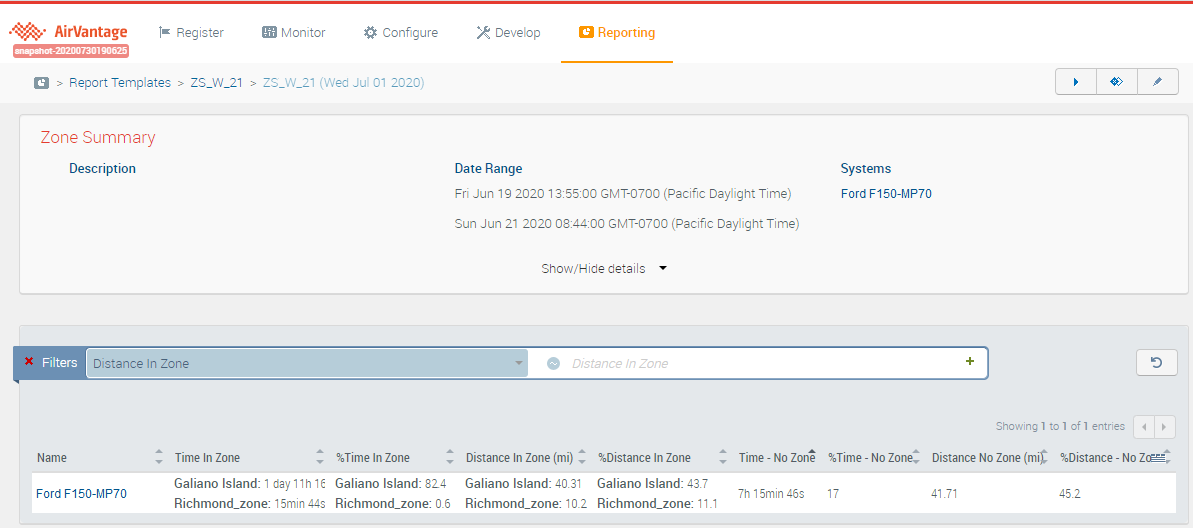
Task: Expand Show/Hide details section
Action: (603, 268)
